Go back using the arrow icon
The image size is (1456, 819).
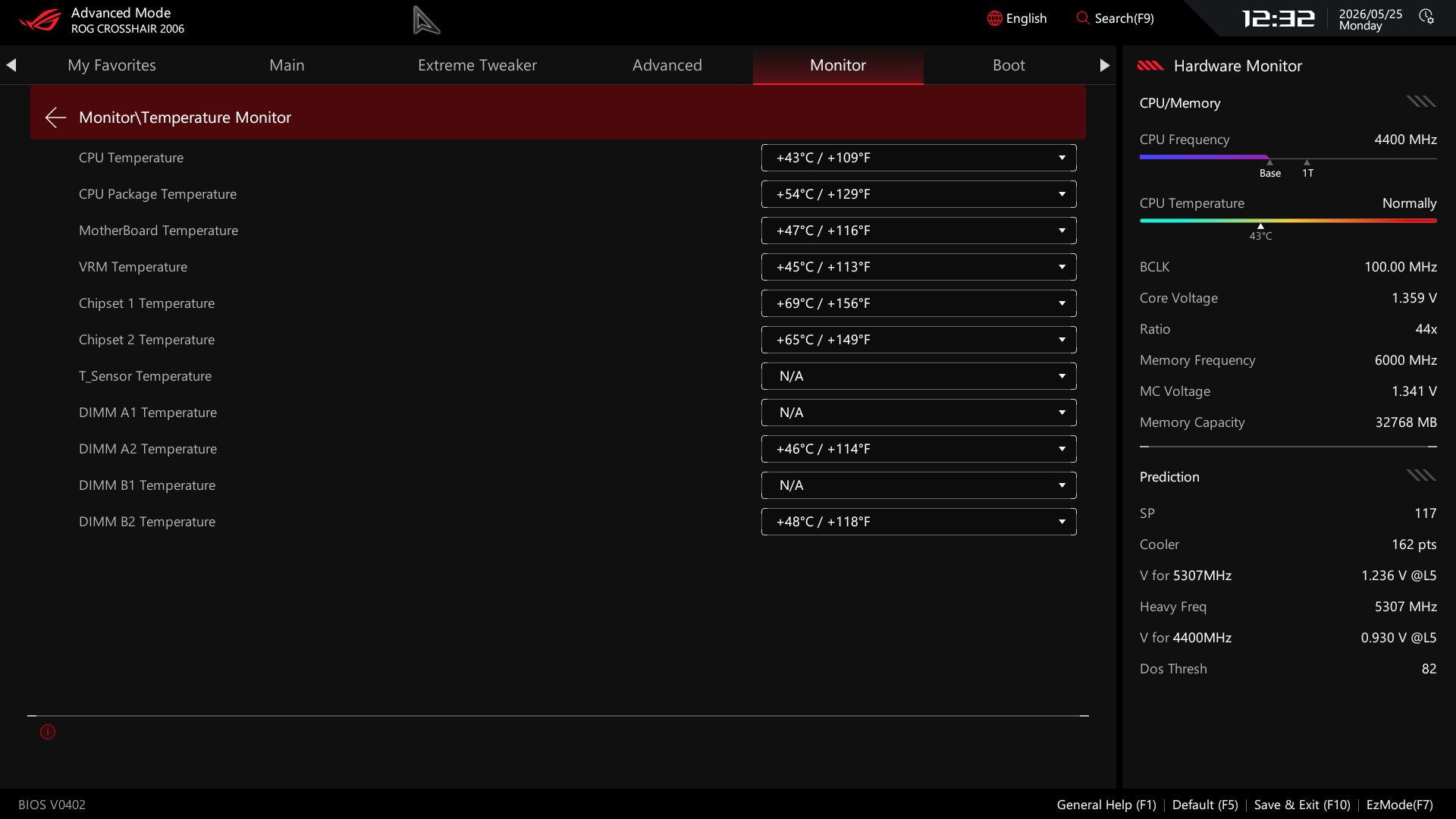coord(55,117)
